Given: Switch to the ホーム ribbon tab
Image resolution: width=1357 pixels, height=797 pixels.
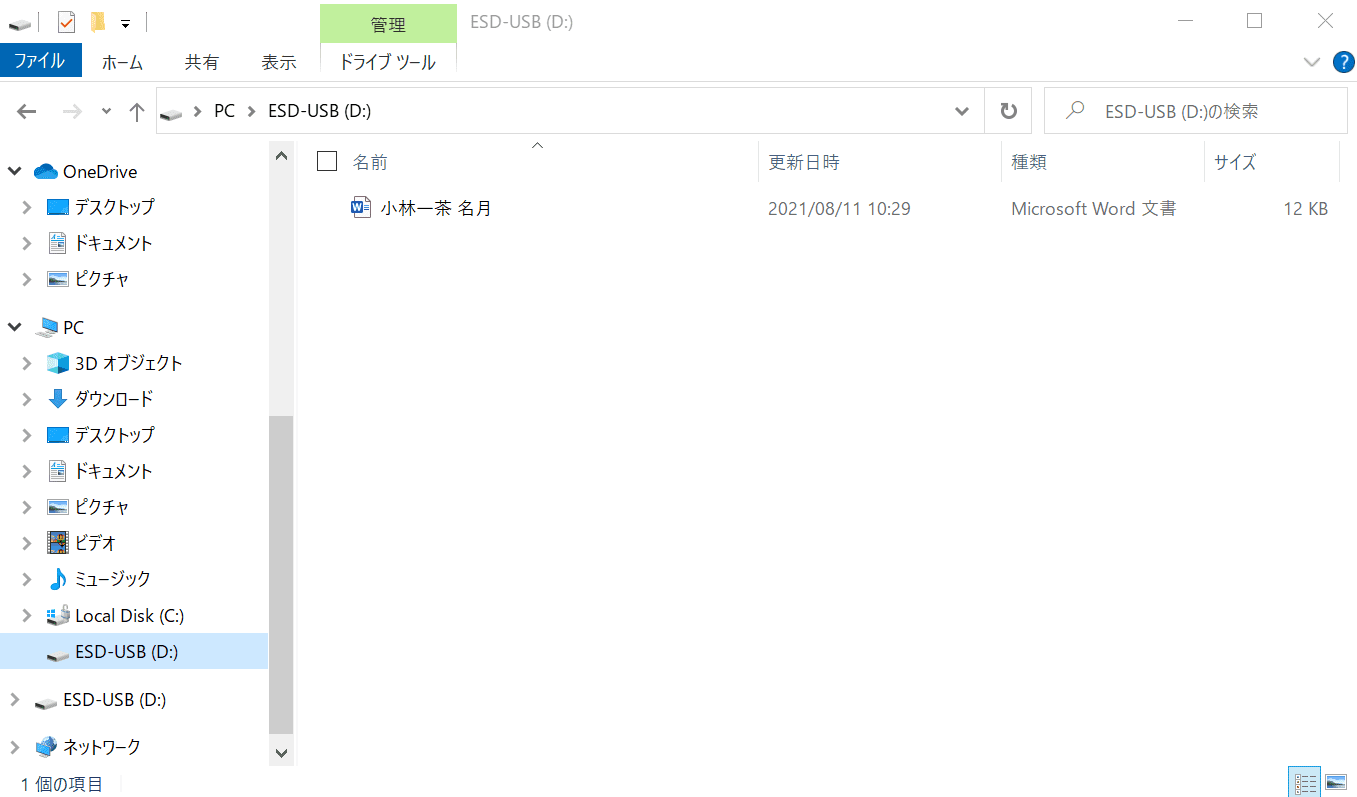Looking at the screenshot, I should (122, 62).
